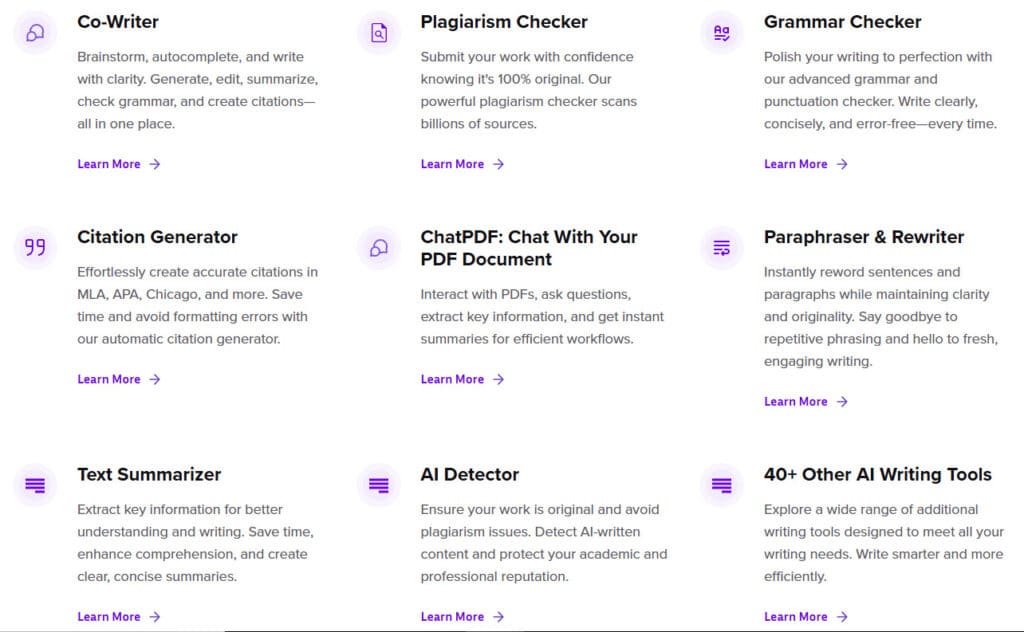1024x632 pixels.
Task: Open Learn More under Text Summarizer
Action: [x=110, y=616]
